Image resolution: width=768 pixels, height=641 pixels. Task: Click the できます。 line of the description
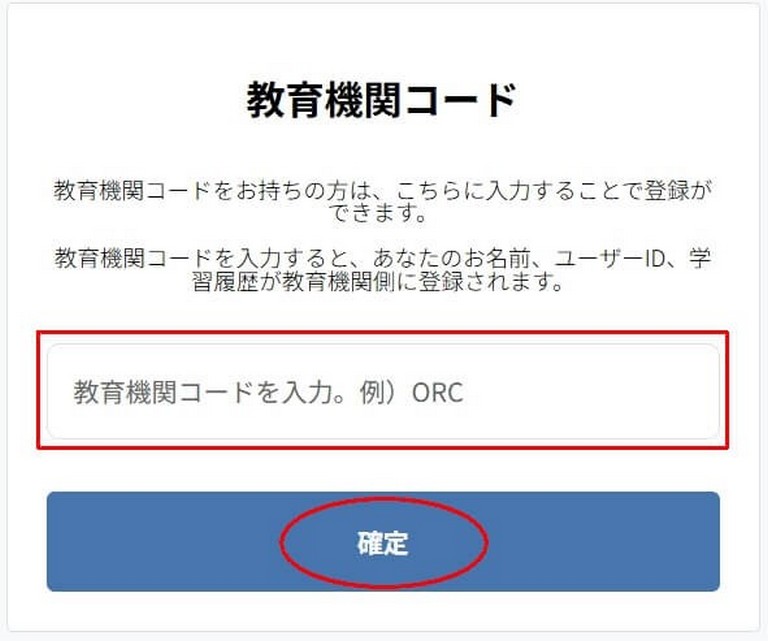[378, 213]
